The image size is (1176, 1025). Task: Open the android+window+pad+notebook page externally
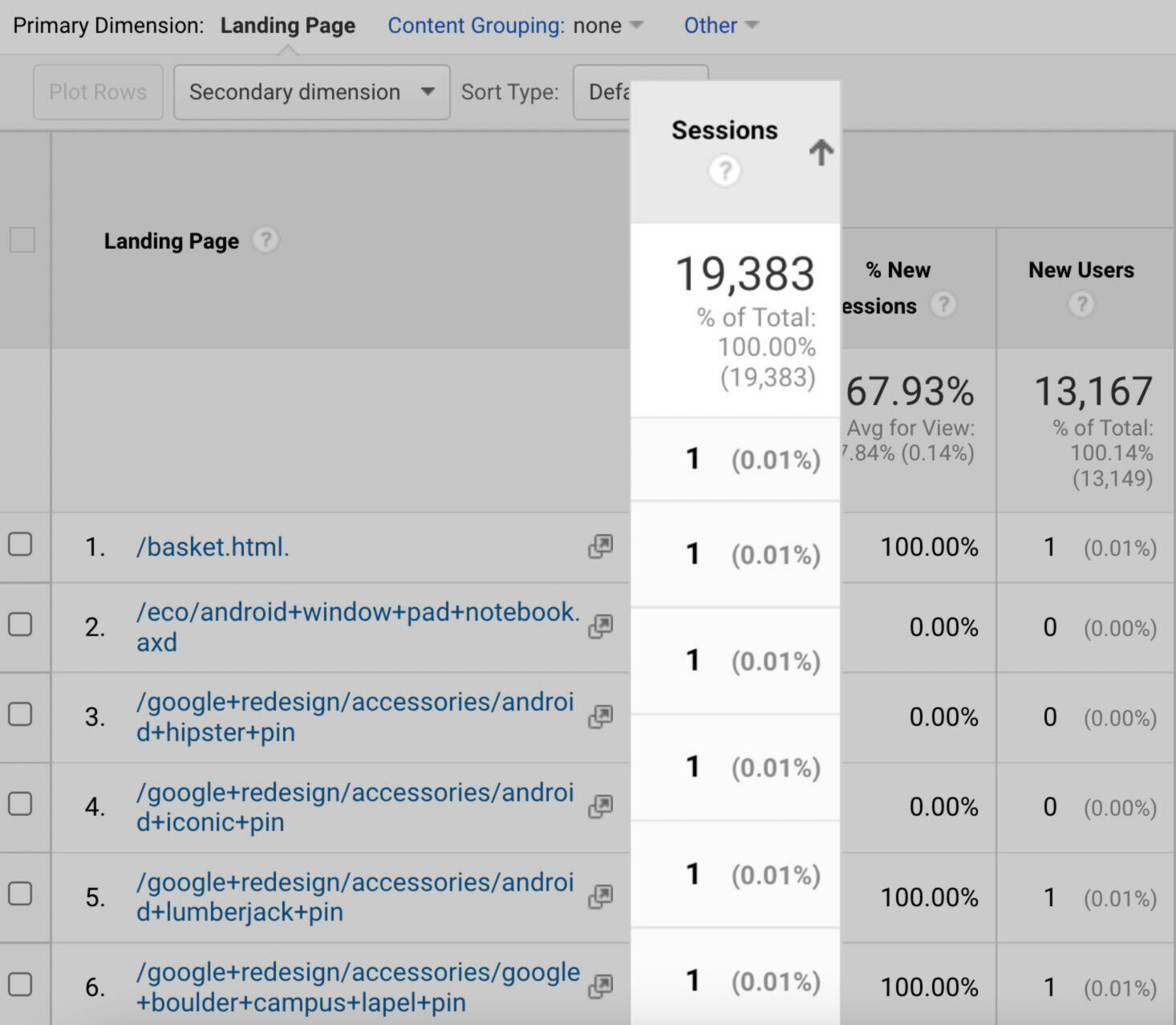click(599, 626)
